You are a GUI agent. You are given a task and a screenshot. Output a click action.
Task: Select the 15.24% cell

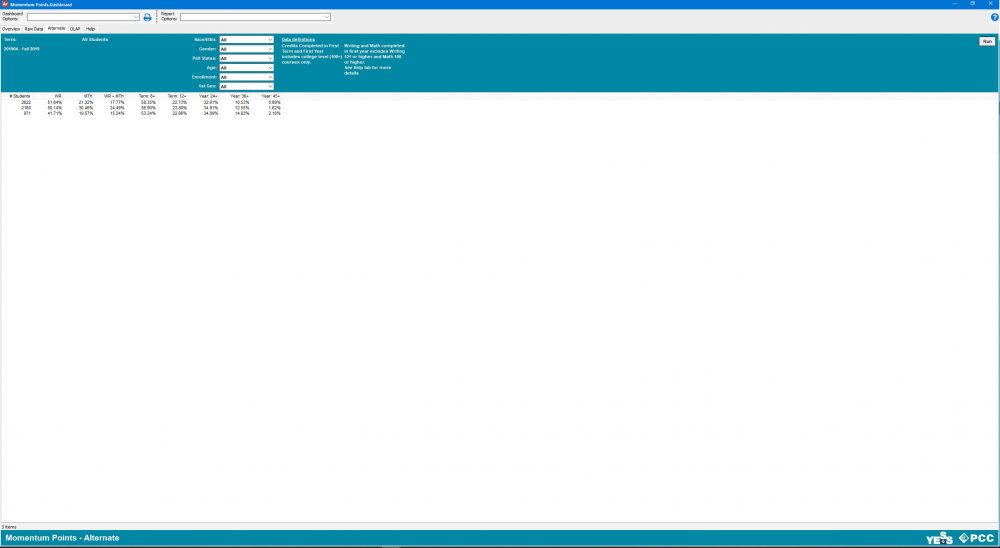[x=117, y=113]
